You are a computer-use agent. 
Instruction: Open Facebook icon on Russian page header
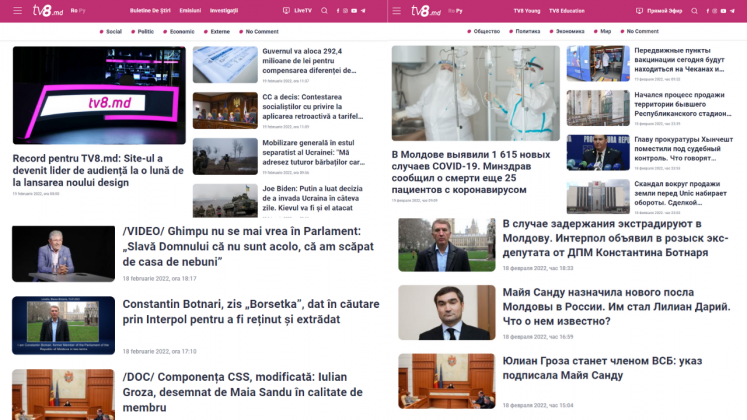pyautogui.click(x=707, y=10)
